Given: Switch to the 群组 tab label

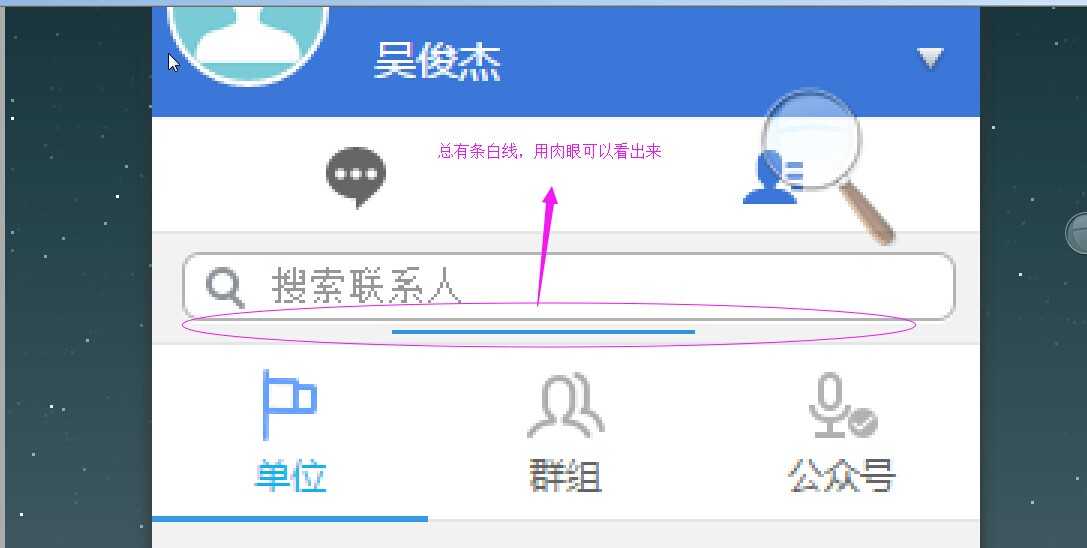Looking at the screenshot, I should coord(566,476).
